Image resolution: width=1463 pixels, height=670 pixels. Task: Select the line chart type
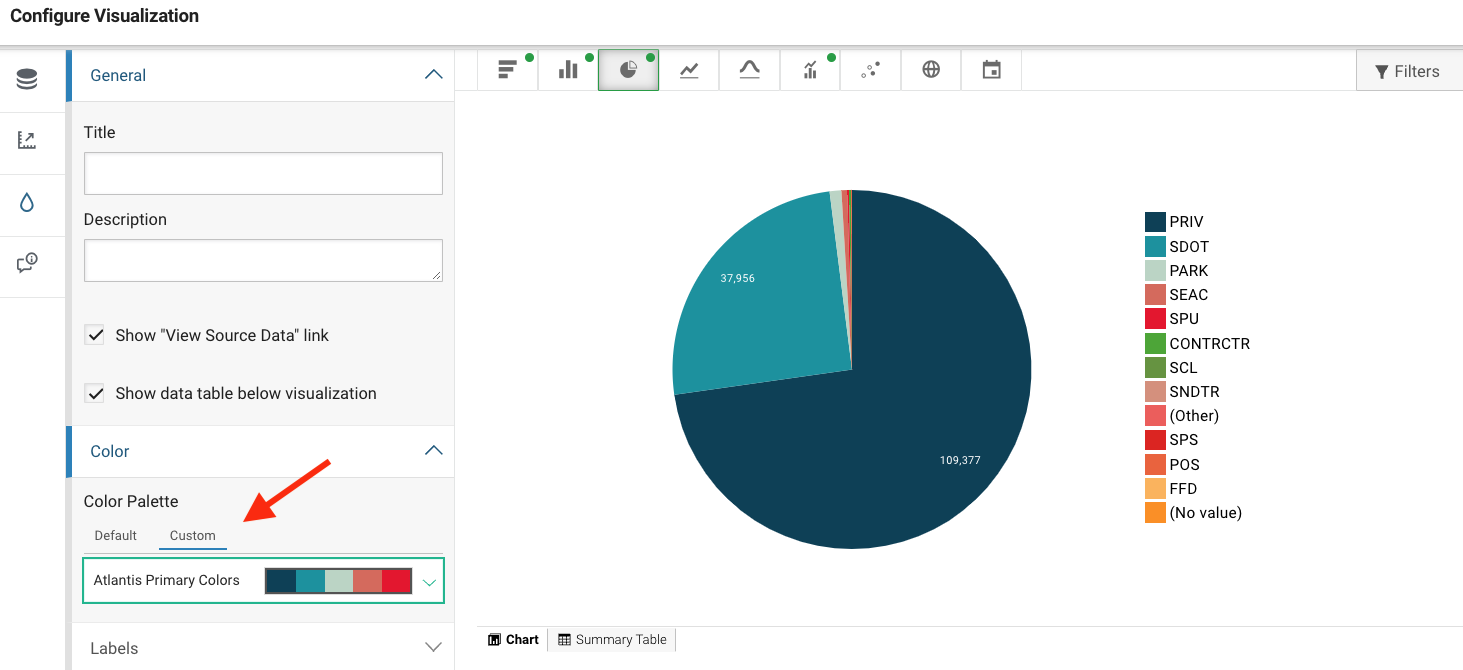[689, 70]
